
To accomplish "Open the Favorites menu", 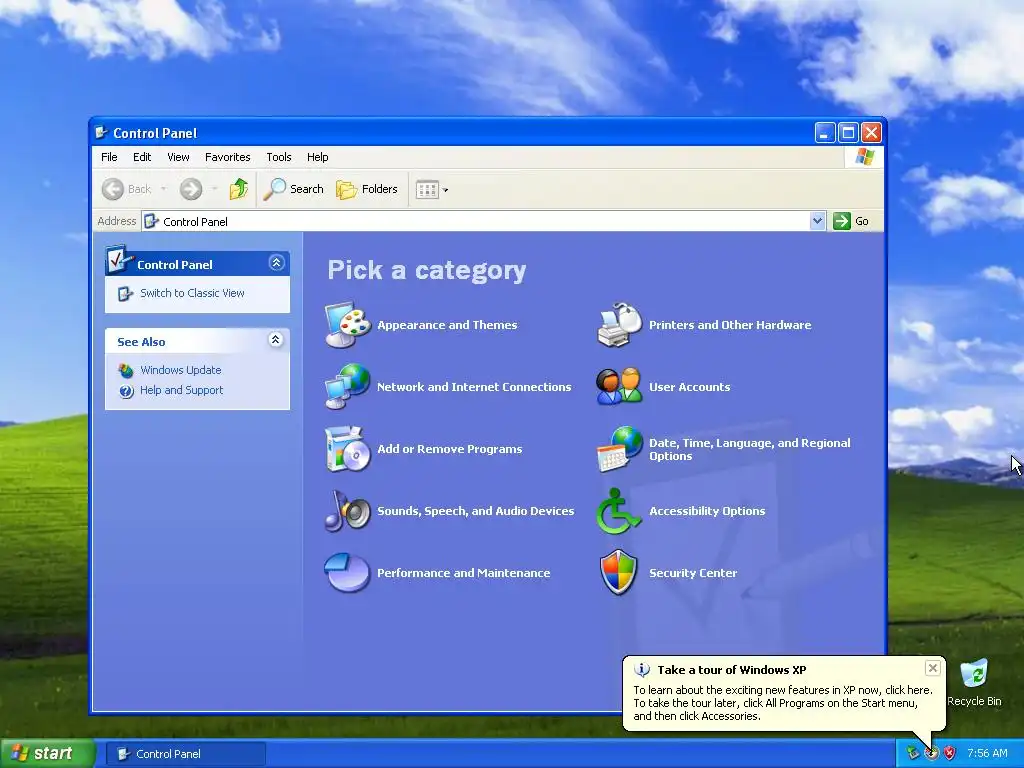I will click(227, 157).
